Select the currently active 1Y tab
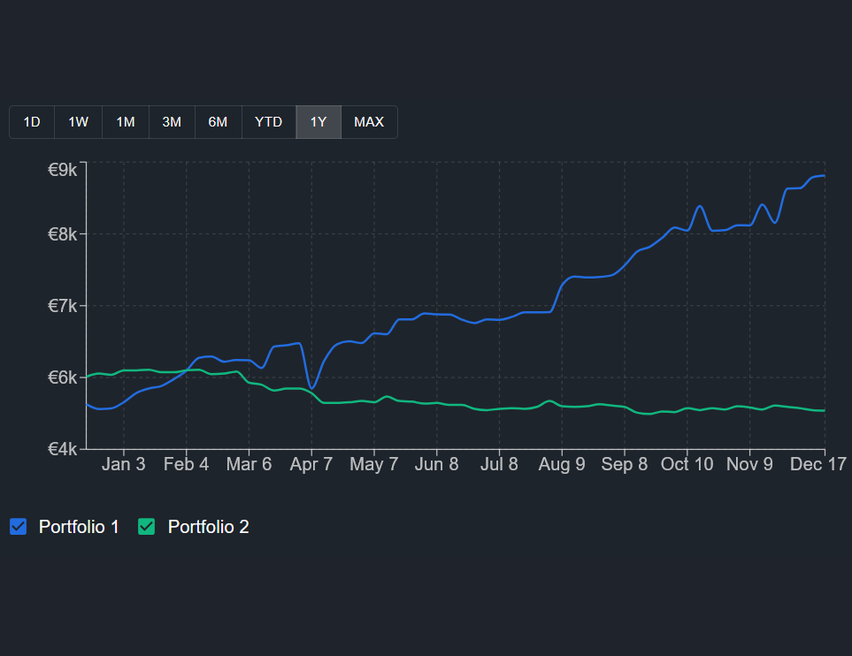852x656 pixels. click(318, 121)
